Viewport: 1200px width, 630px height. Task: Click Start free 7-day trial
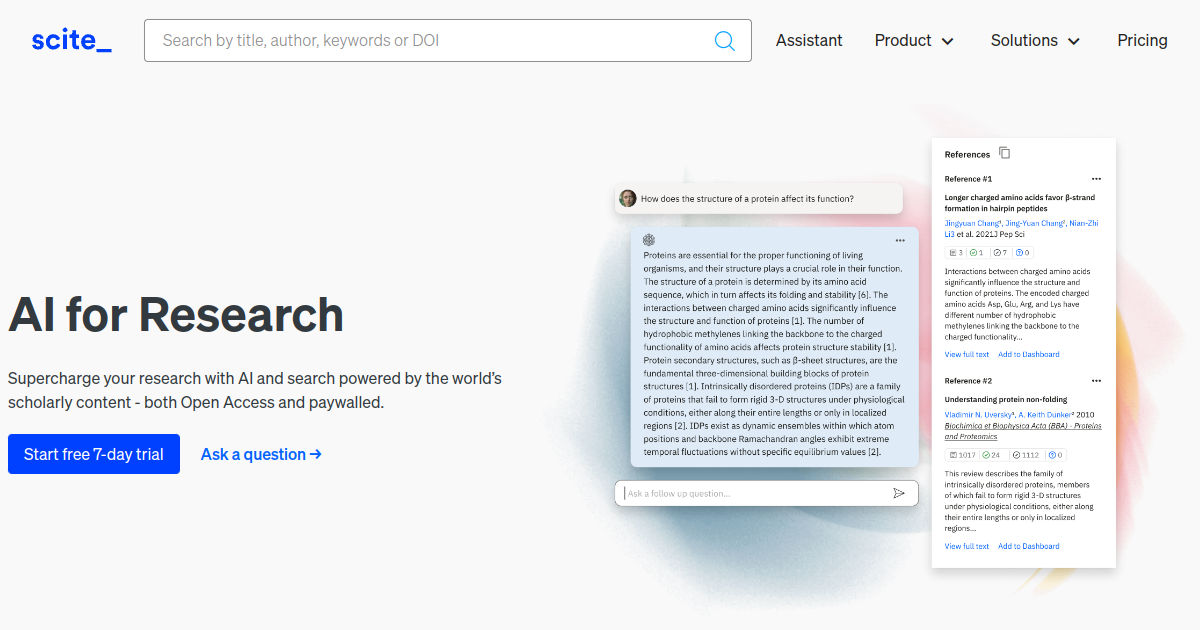point(94,454)
